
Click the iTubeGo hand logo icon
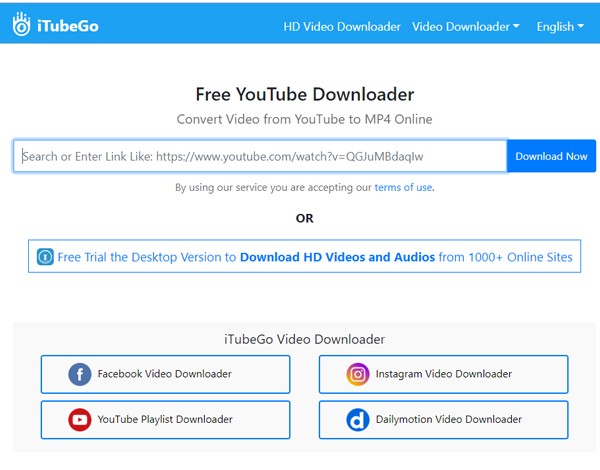(x=22, y=27)
